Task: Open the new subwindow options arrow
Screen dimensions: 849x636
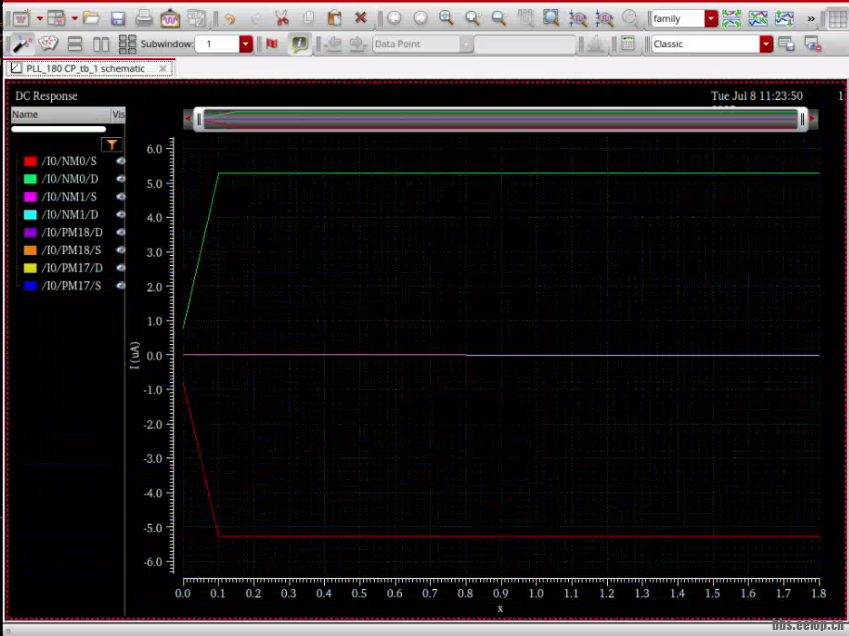Action: click(x=75, y=19)
